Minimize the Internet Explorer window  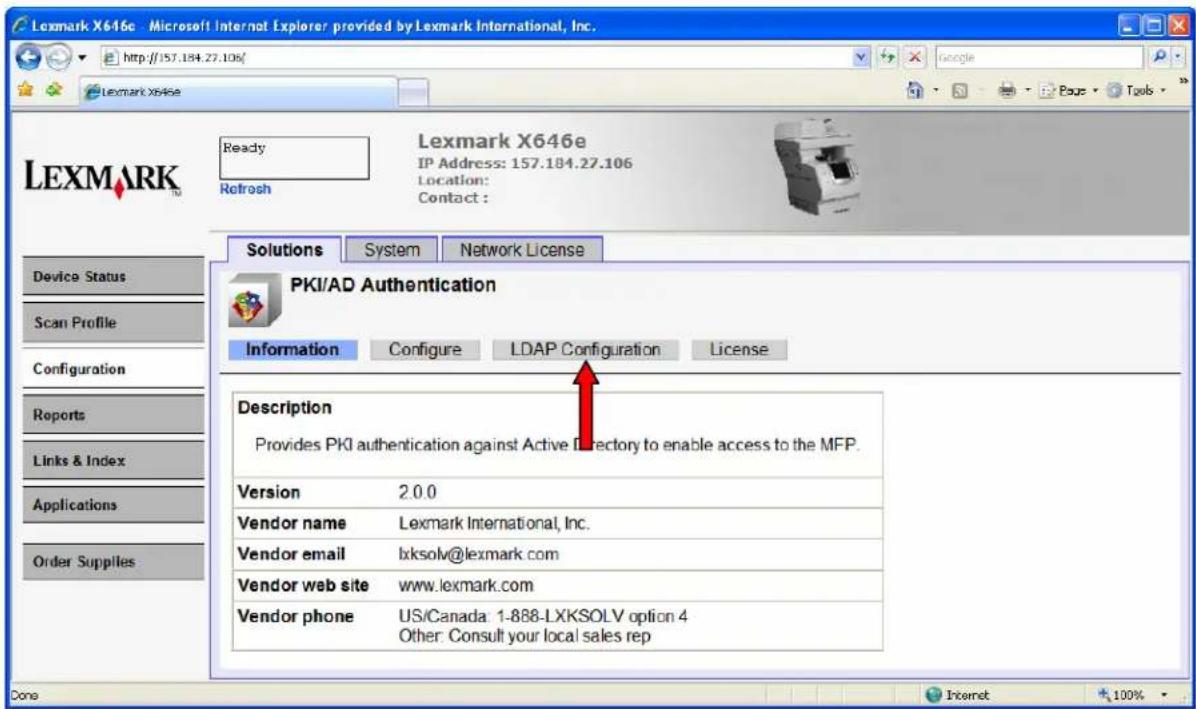tap(1130, 26)
